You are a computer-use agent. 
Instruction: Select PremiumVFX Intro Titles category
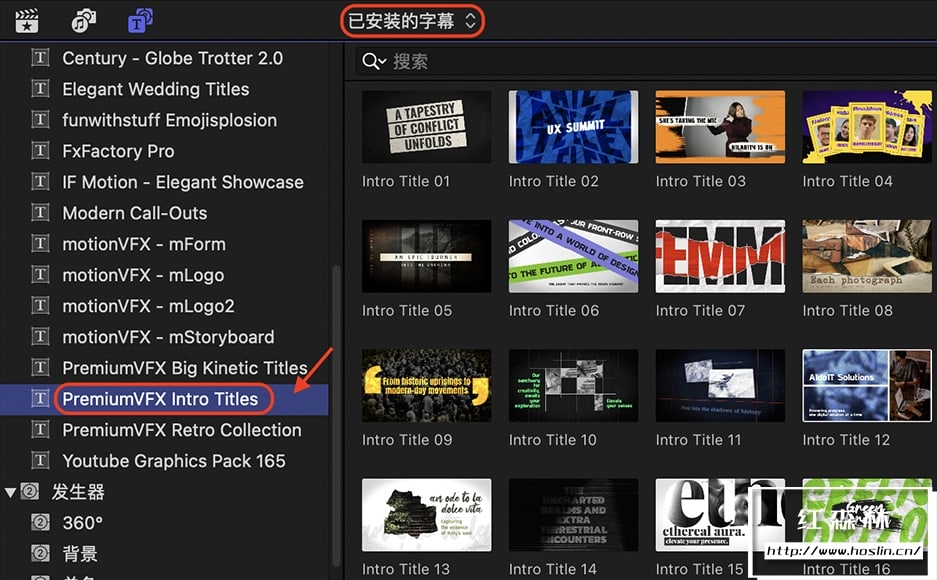click(x=160, y=399)
